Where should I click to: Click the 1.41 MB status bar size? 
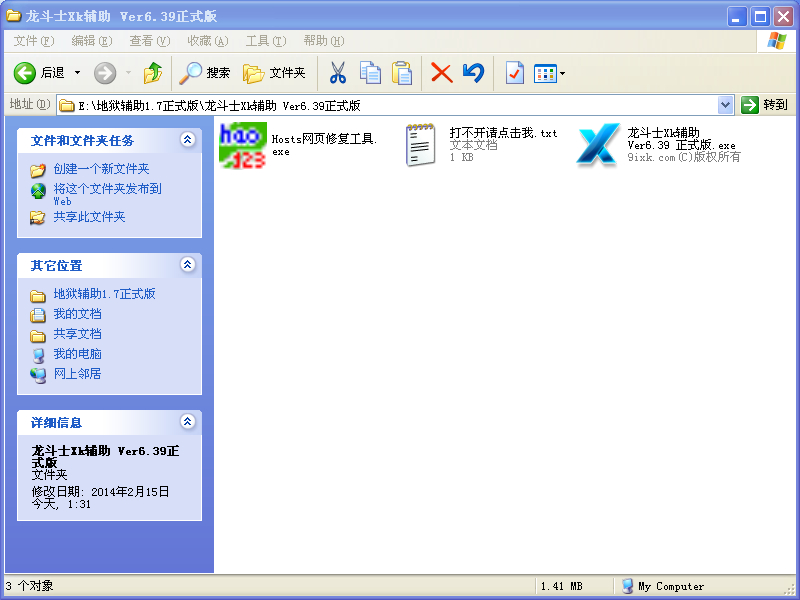pyautogui.click(x=562, y=586)
